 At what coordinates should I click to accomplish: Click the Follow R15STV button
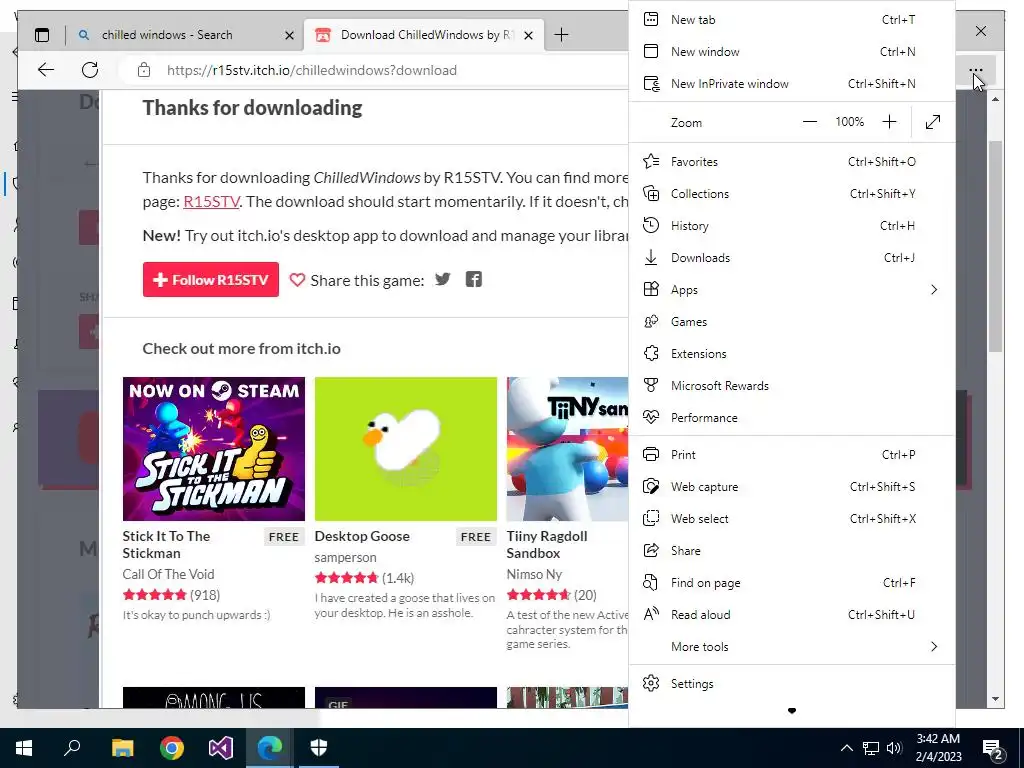pyautogui.click(x=210, y=280)
